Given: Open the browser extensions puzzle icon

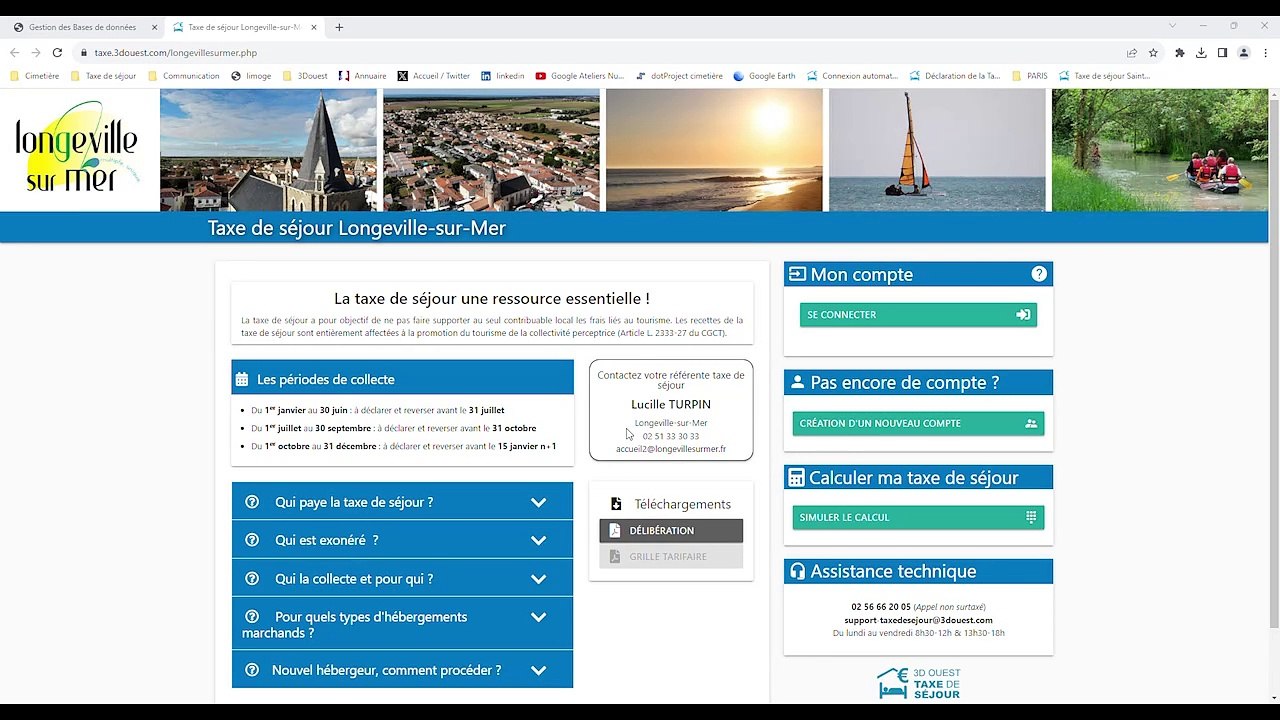Looking at the screenshot, I should [1180, 53].
